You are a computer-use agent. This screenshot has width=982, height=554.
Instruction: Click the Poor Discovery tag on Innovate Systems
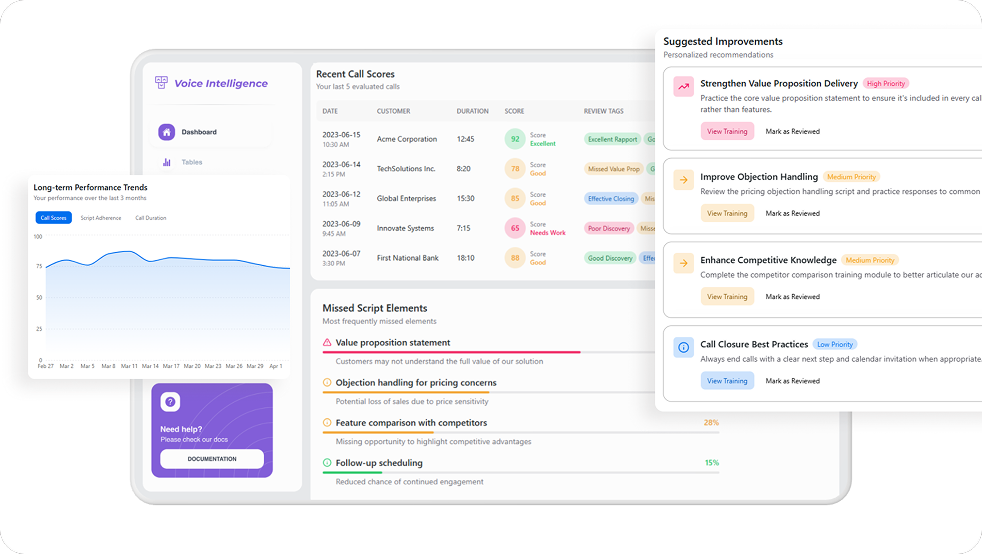point(609,229)
